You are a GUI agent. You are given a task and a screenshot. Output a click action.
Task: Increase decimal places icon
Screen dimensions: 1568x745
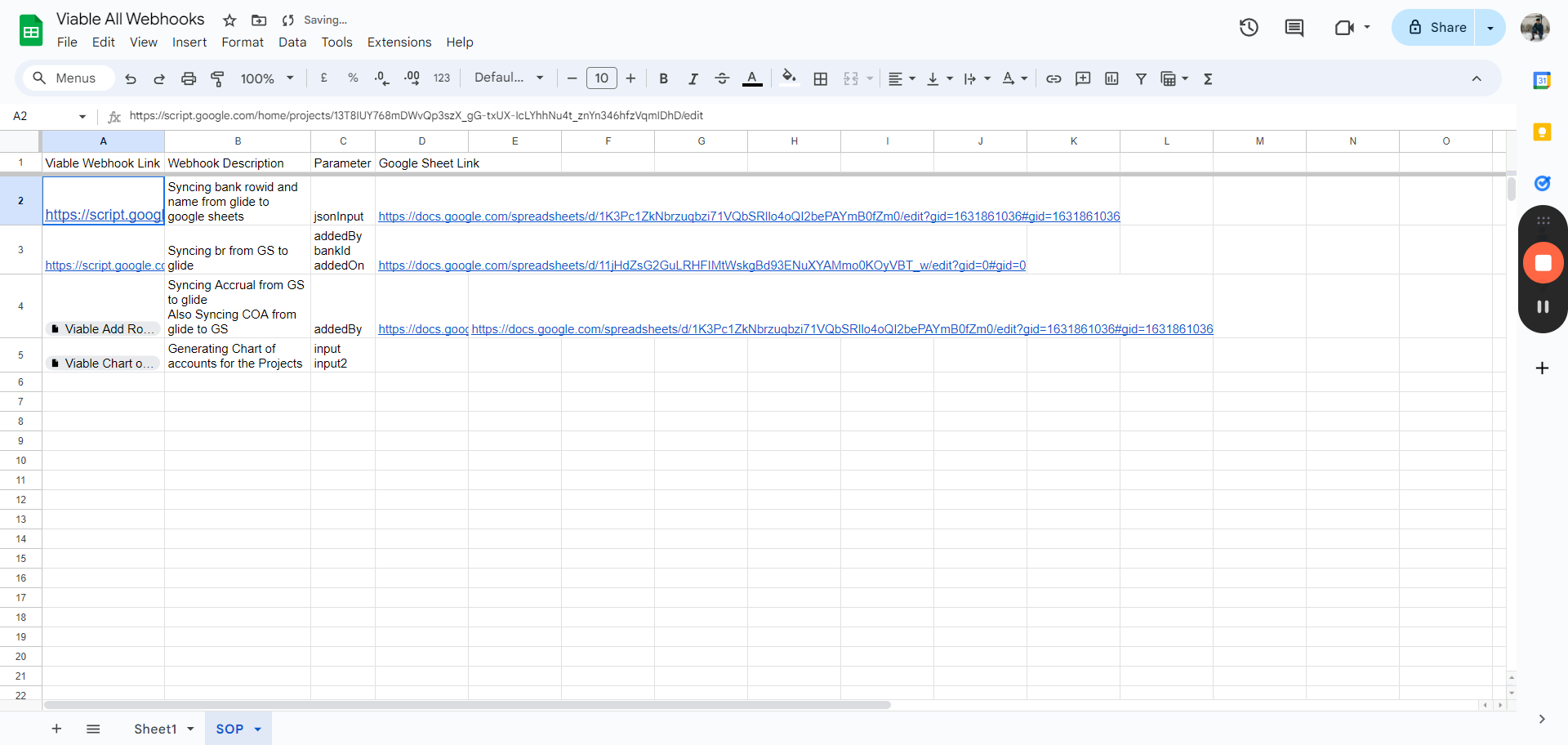412,78
